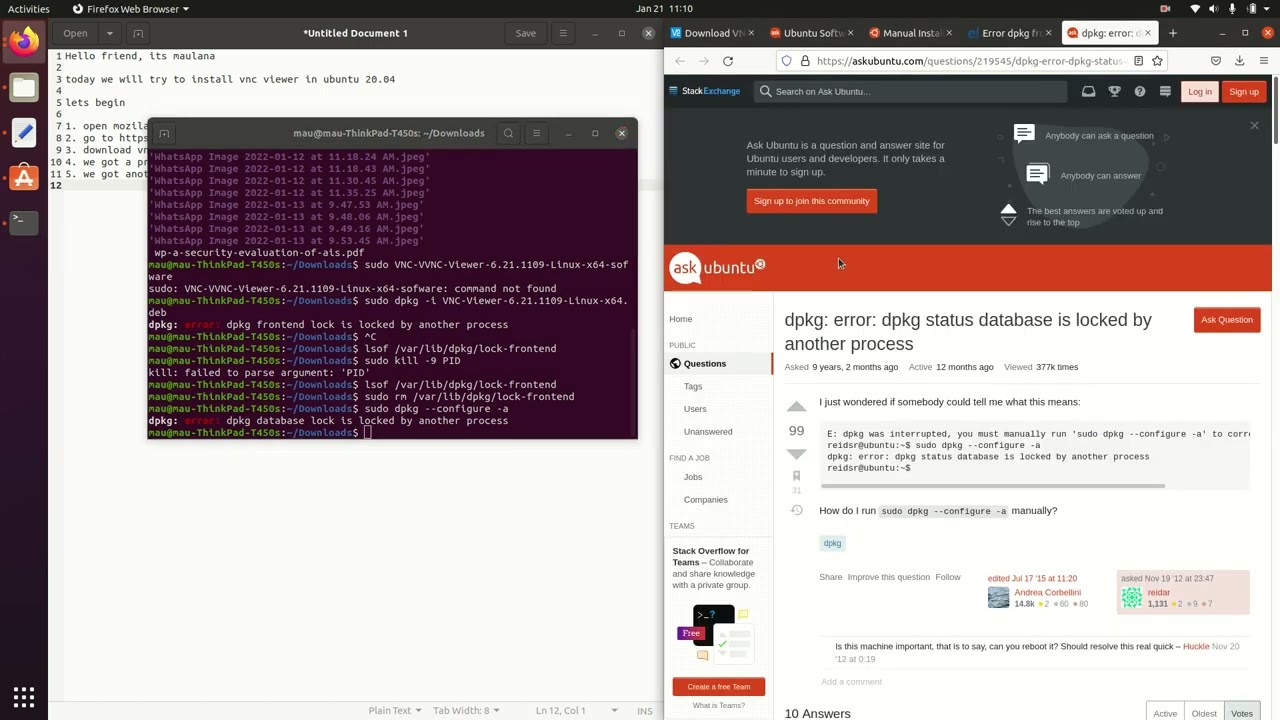The height and width of the screenshot is (720, 1280).
Task: Open Jobs in left sidebar
Action: pyautogui.click(x=693, y=477)
